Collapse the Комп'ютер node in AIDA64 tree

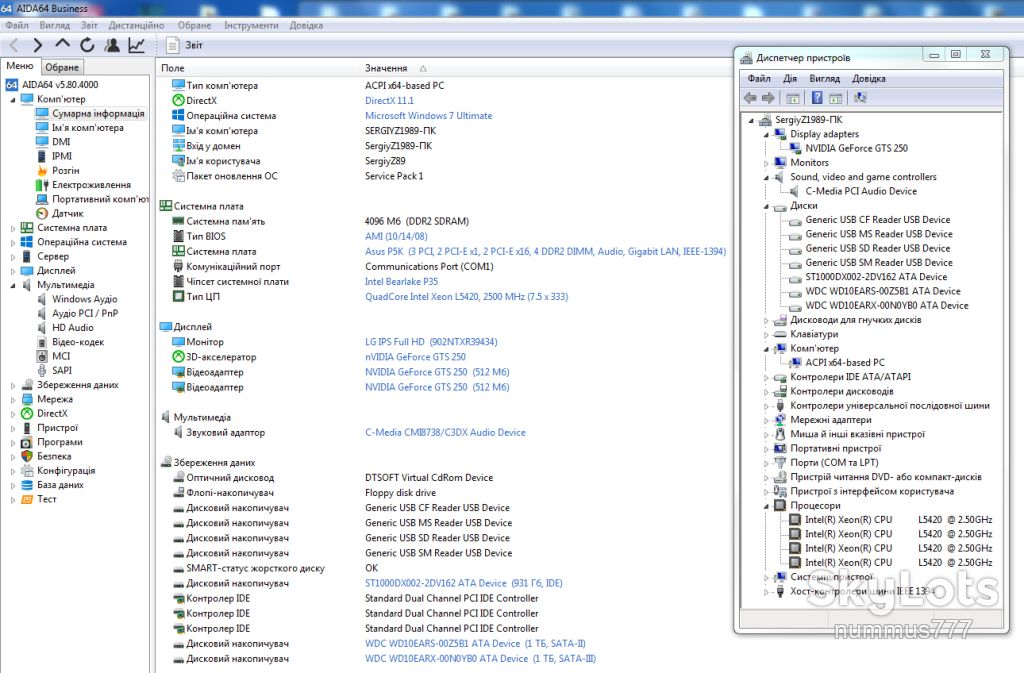tap(13, 100)
